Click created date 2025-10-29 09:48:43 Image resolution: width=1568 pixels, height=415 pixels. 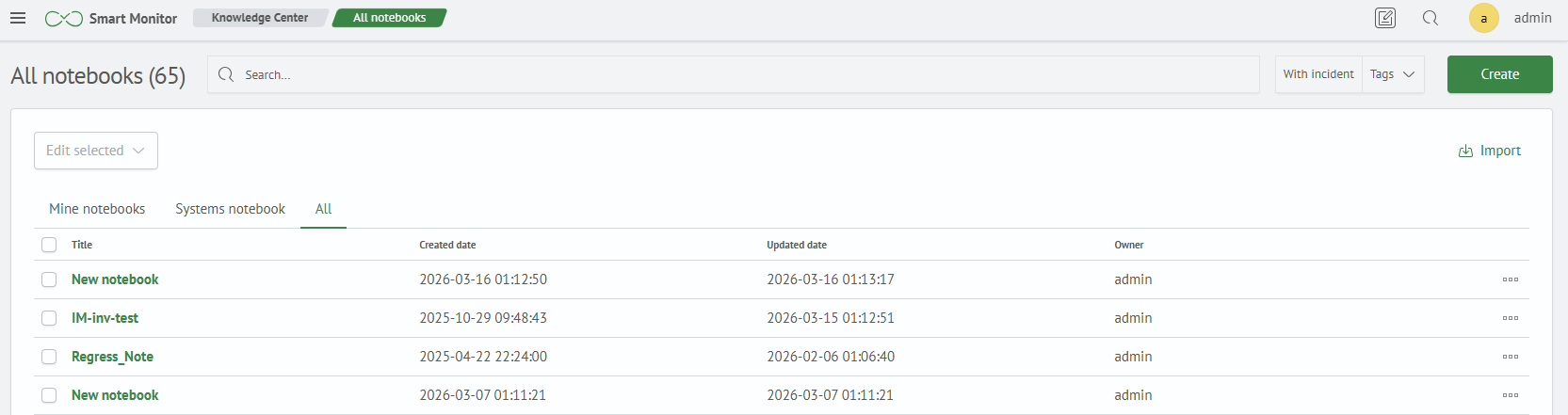click(483, 318)
